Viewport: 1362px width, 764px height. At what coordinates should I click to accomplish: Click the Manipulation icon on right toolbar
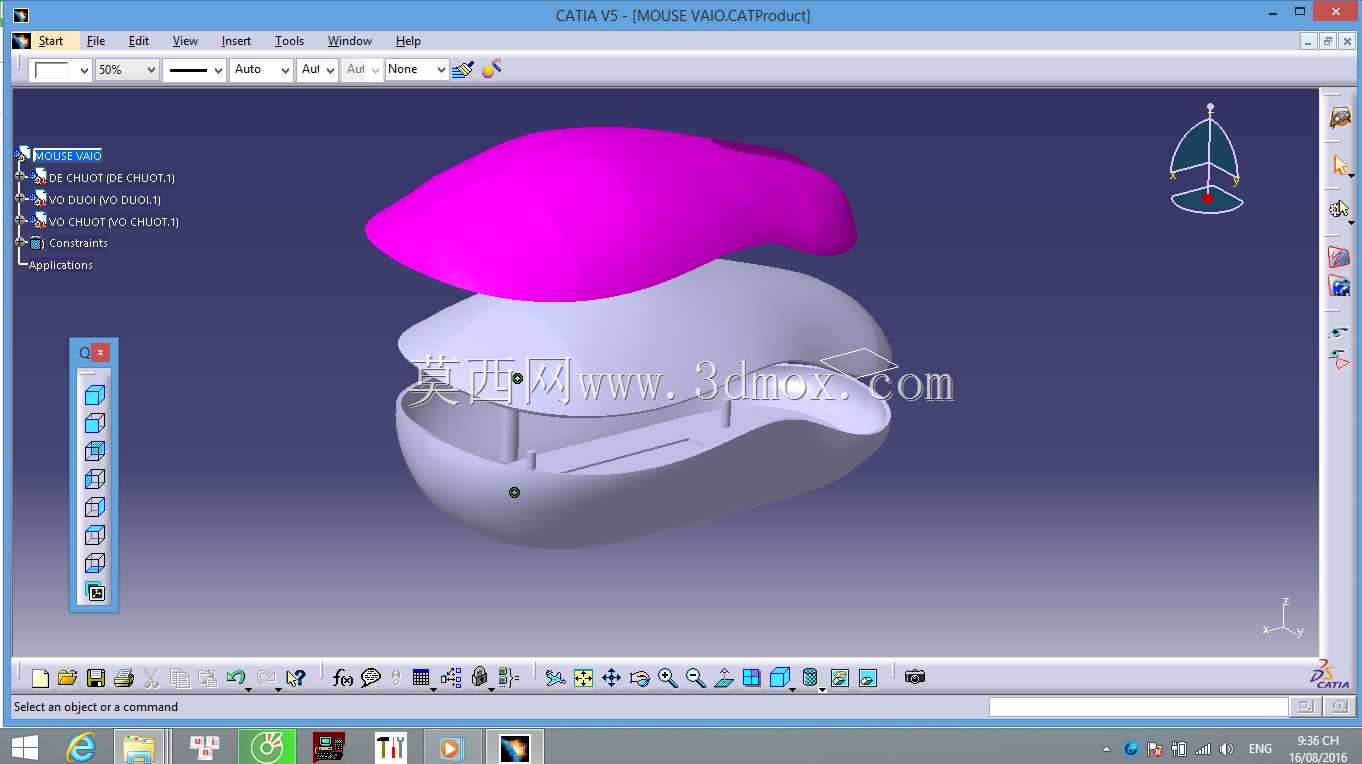point(1340,209)
